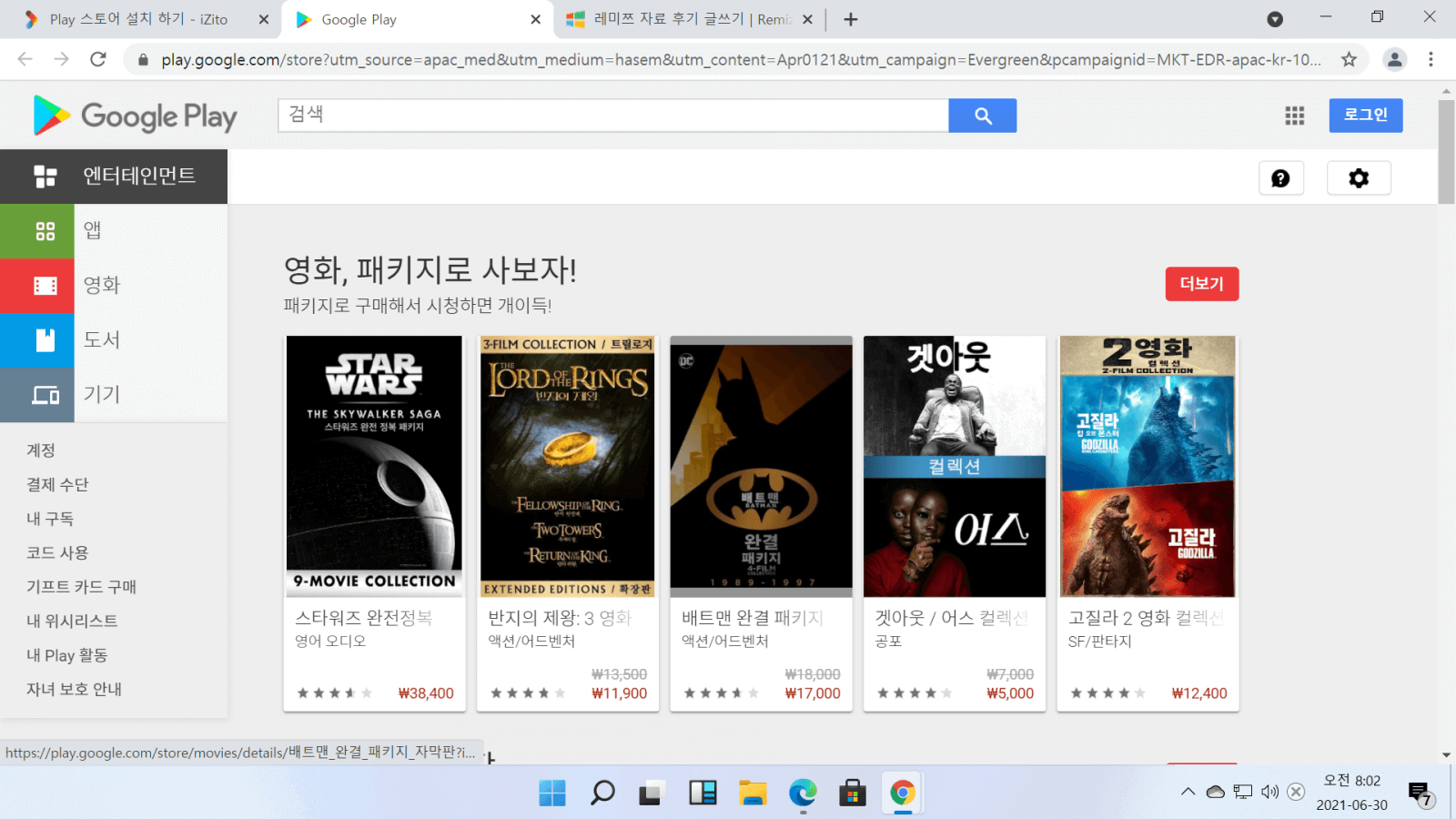Click the blue search magnifier button

click(x=983, y=116)
